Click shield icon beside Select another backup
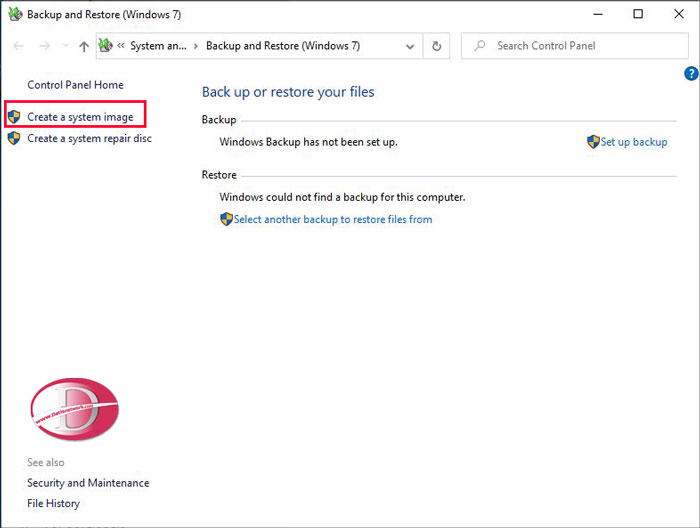The width and height of the screenshot is (700, 528). [226, 219]
